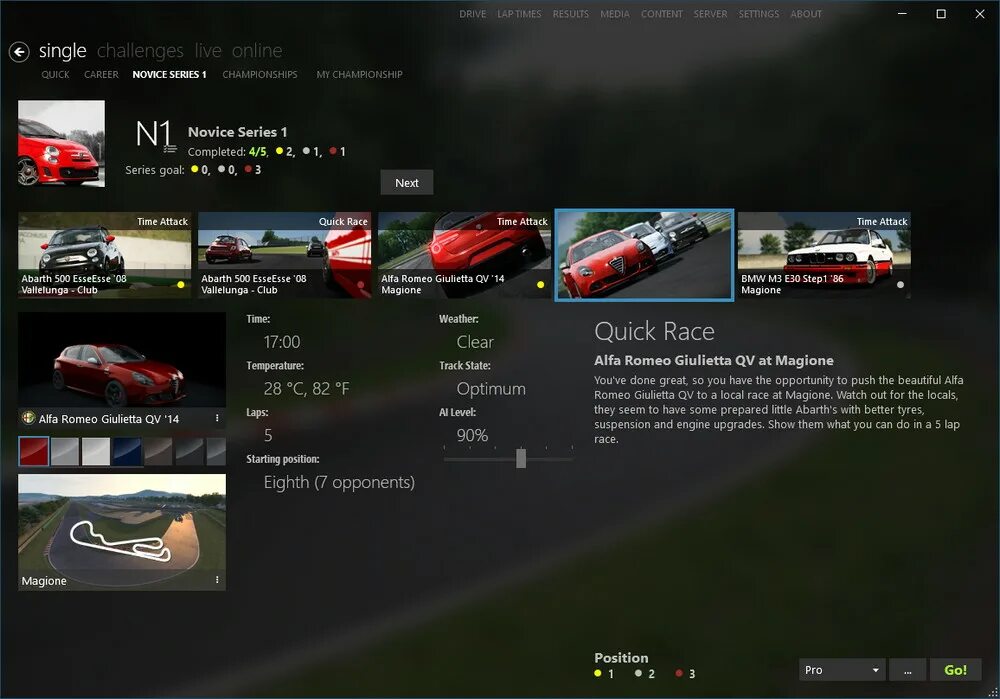Viewport: 1000px width, 699px height.
Task: Open the Magione track three-dot menu
Action: (x=217, y=580)
